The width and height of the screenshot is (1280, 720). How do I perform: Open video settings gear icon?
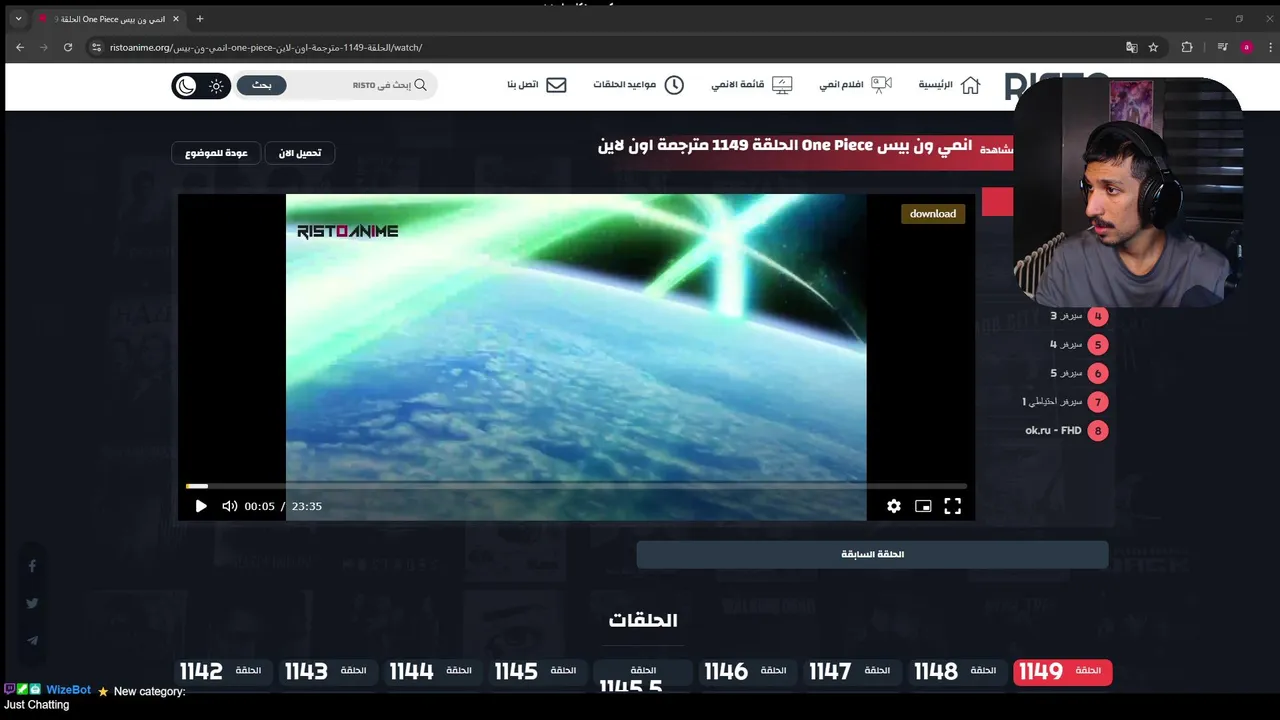(x=894, y=506)
